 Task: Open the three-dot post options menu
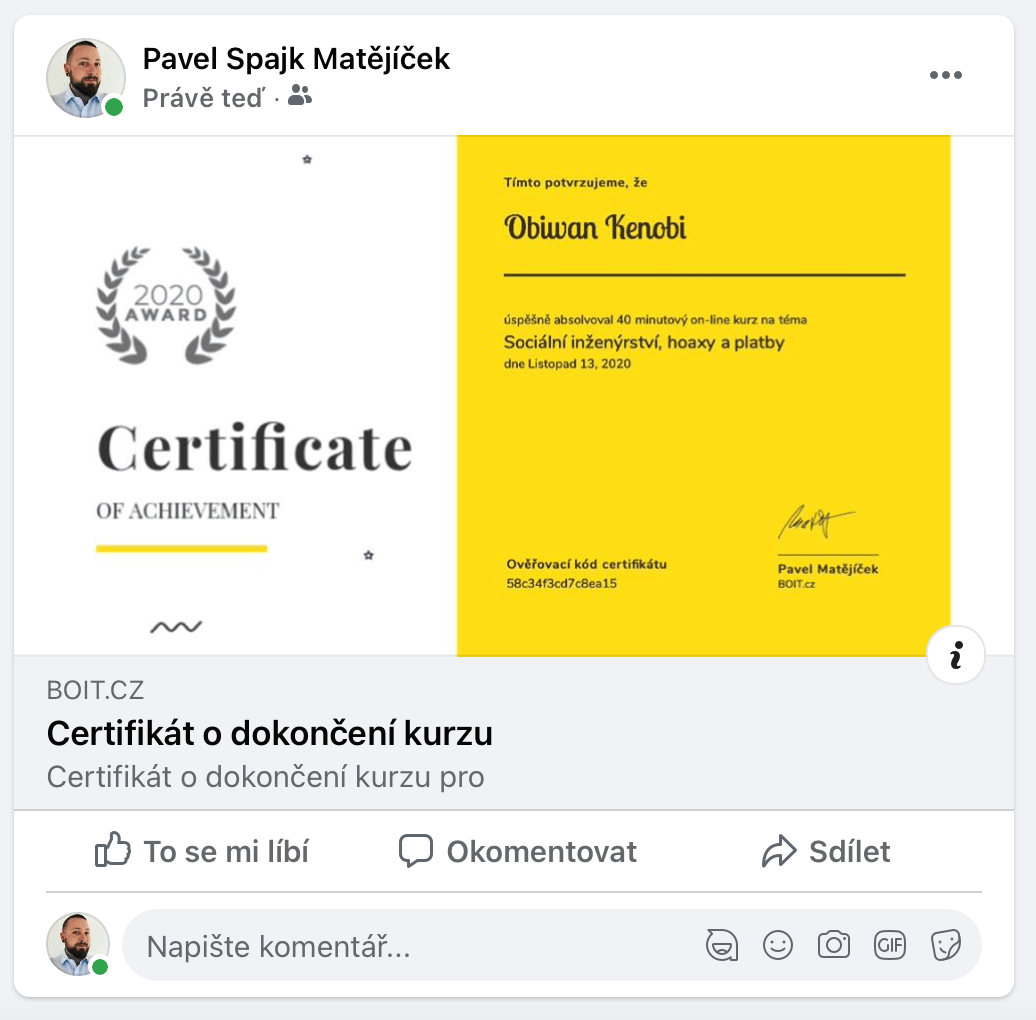click(945, 75)
